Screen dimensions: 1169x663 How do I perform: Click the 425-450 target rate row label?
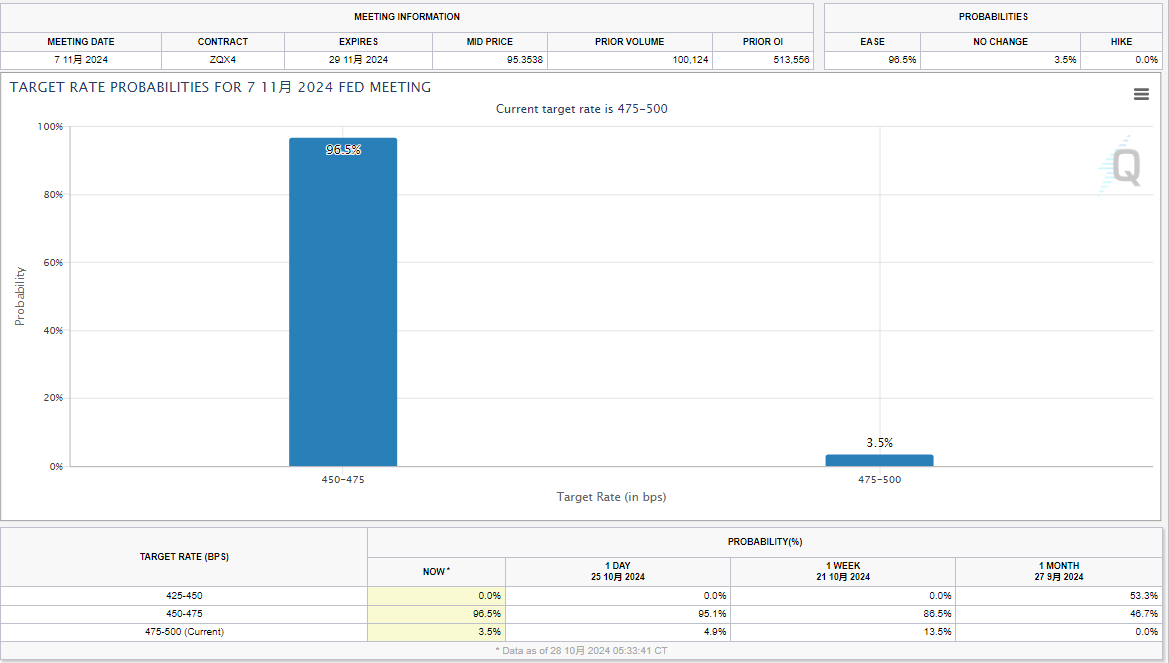184,595
